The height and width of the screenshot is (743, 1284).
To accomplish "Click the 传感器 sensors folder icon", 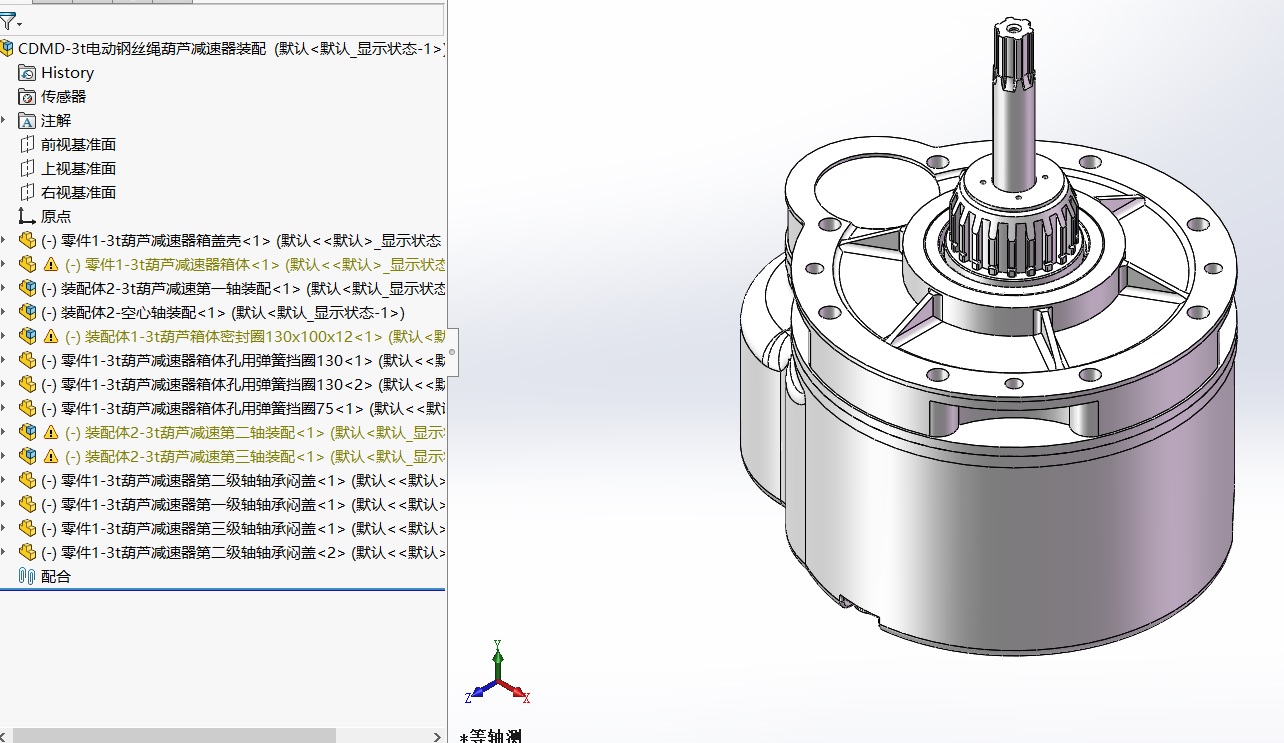I will pos(27,96).
